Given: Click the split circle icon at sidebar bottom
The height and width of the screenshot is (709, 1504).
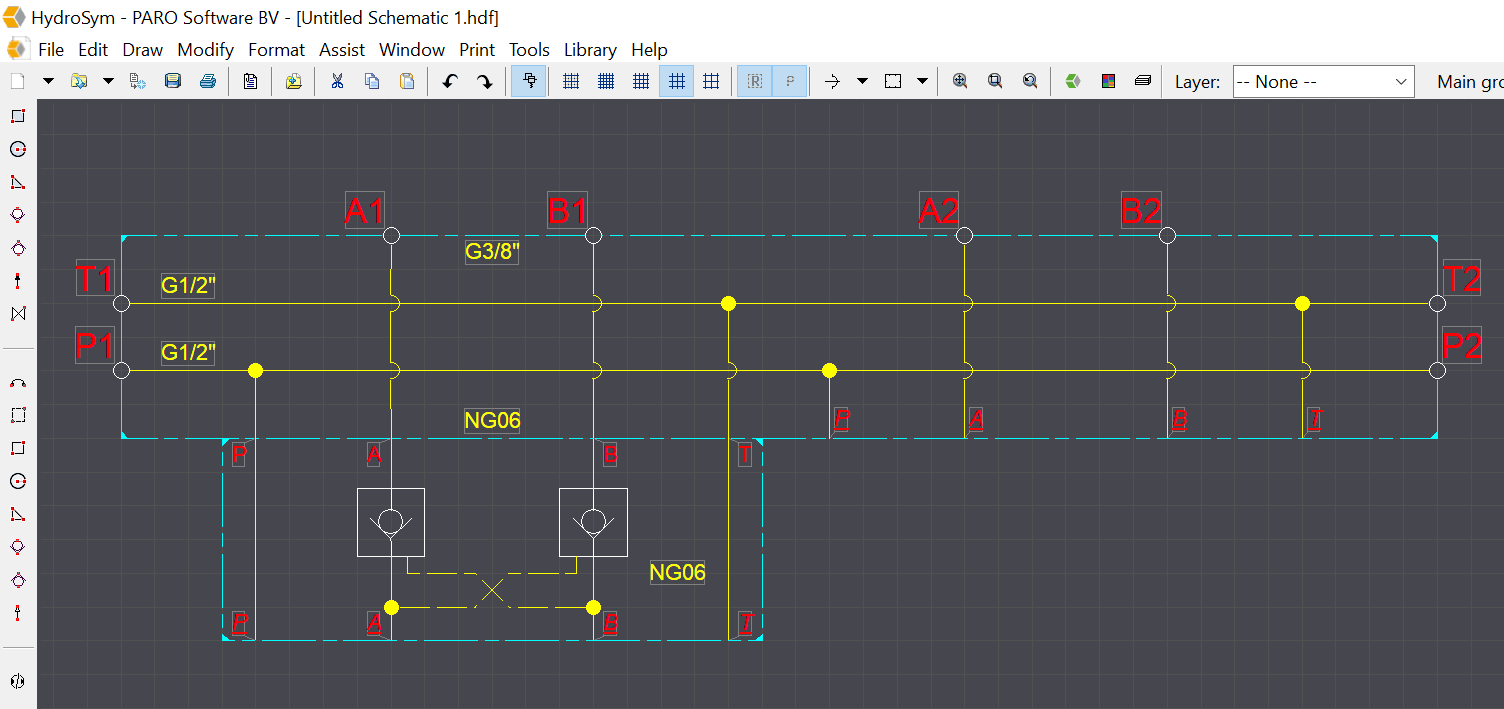Looking at the screenshot, I should point(17,681).
